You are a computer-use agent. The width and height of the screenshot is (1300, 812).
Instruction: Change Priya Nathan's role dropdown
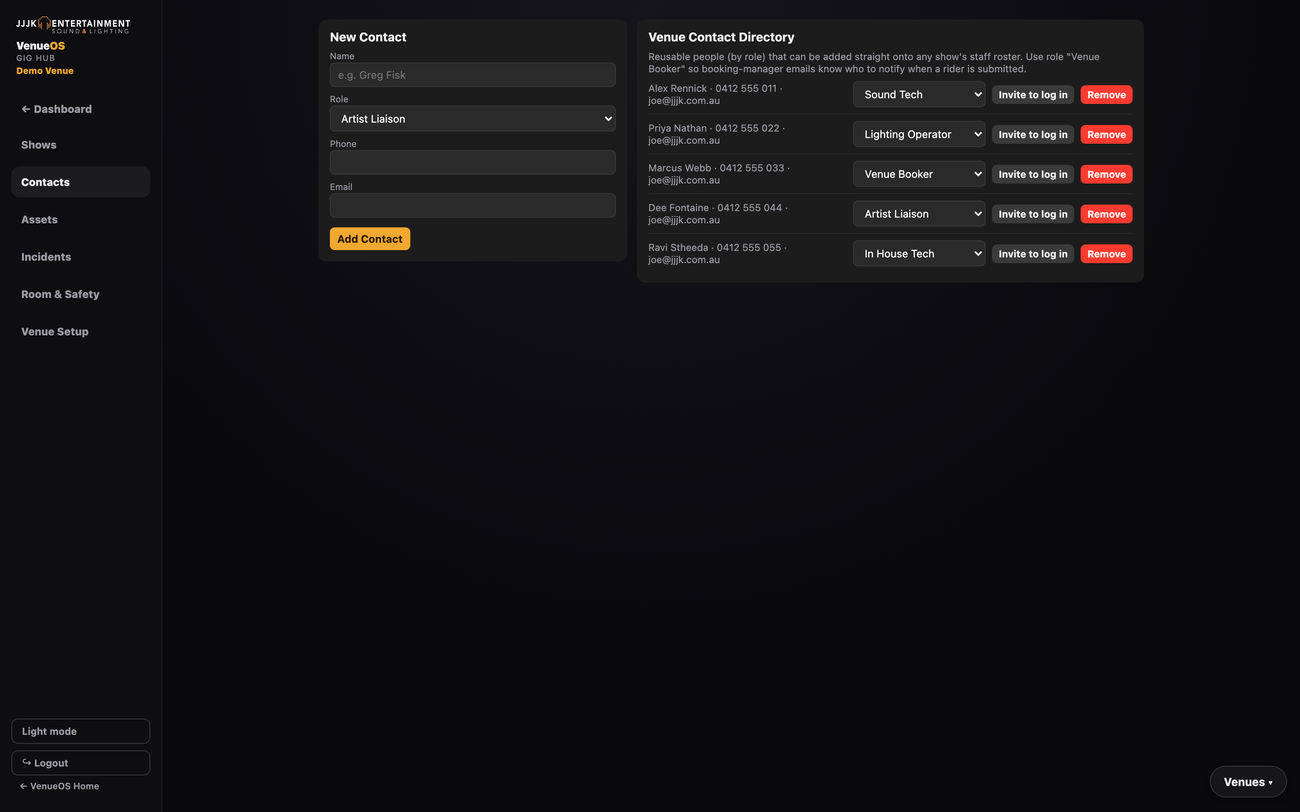click(x=919, y=134)
